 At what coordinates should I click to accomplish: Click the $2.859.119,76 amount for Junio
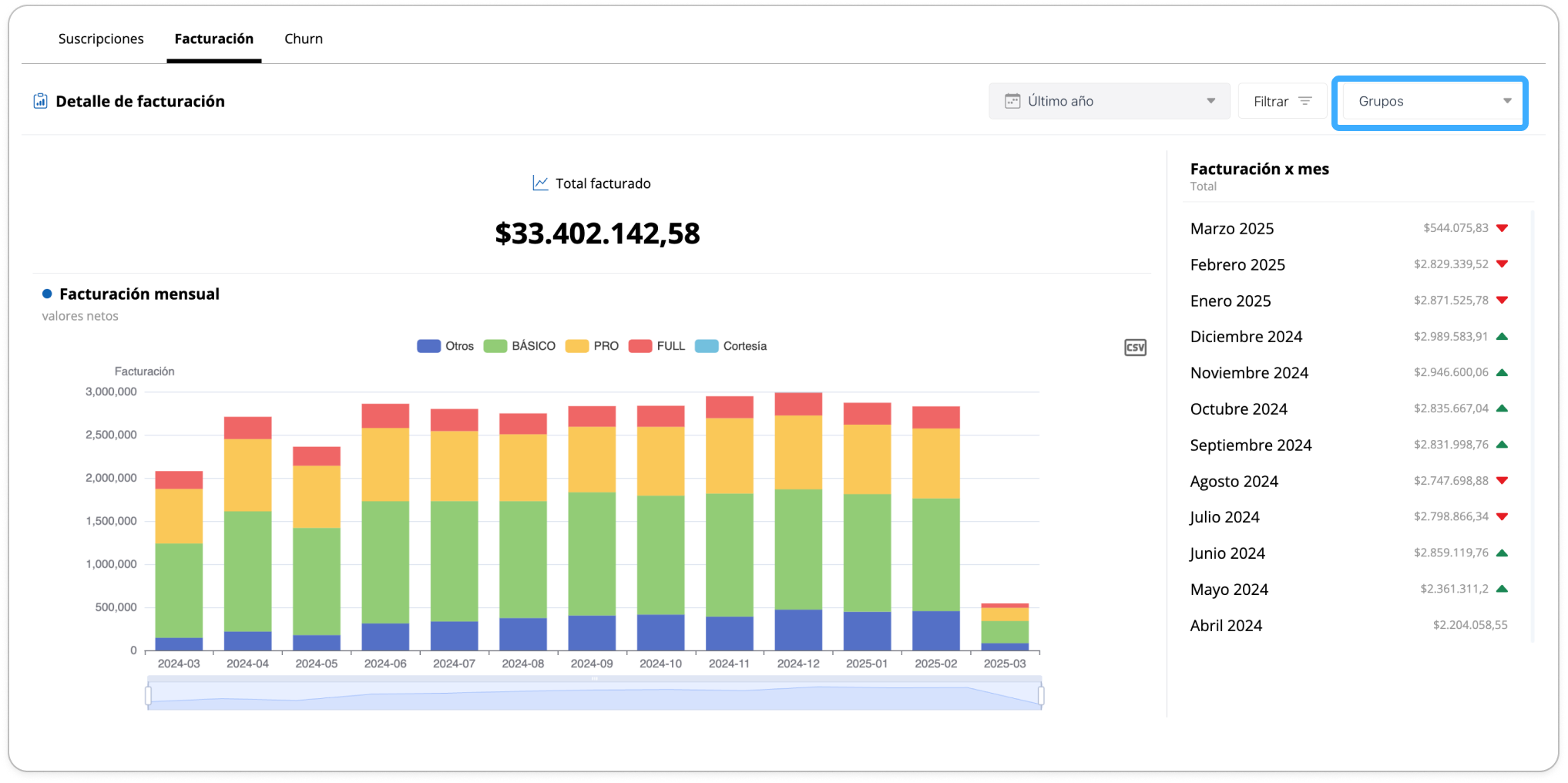click(x=1451, y=553)
